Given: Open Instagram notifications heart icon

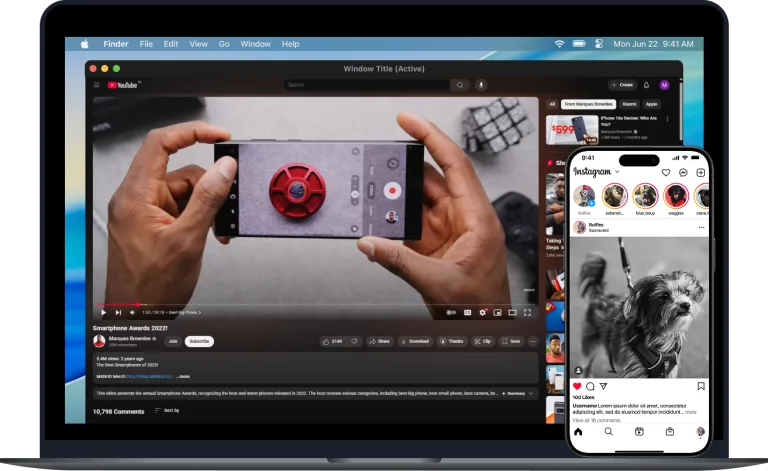Looking at the screenshot, I should coord(666,172).
